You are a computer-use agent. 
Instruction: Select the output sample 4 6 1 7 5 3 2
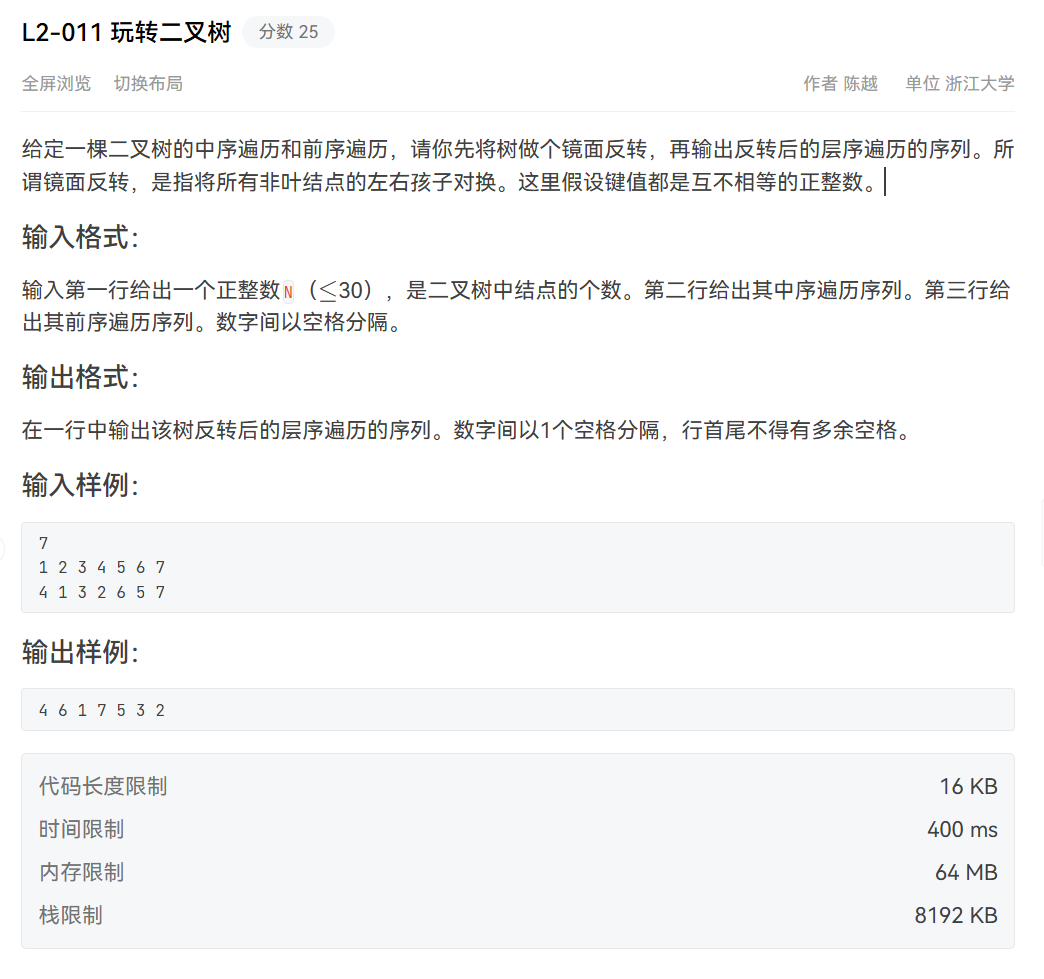[x=101, y=710]
